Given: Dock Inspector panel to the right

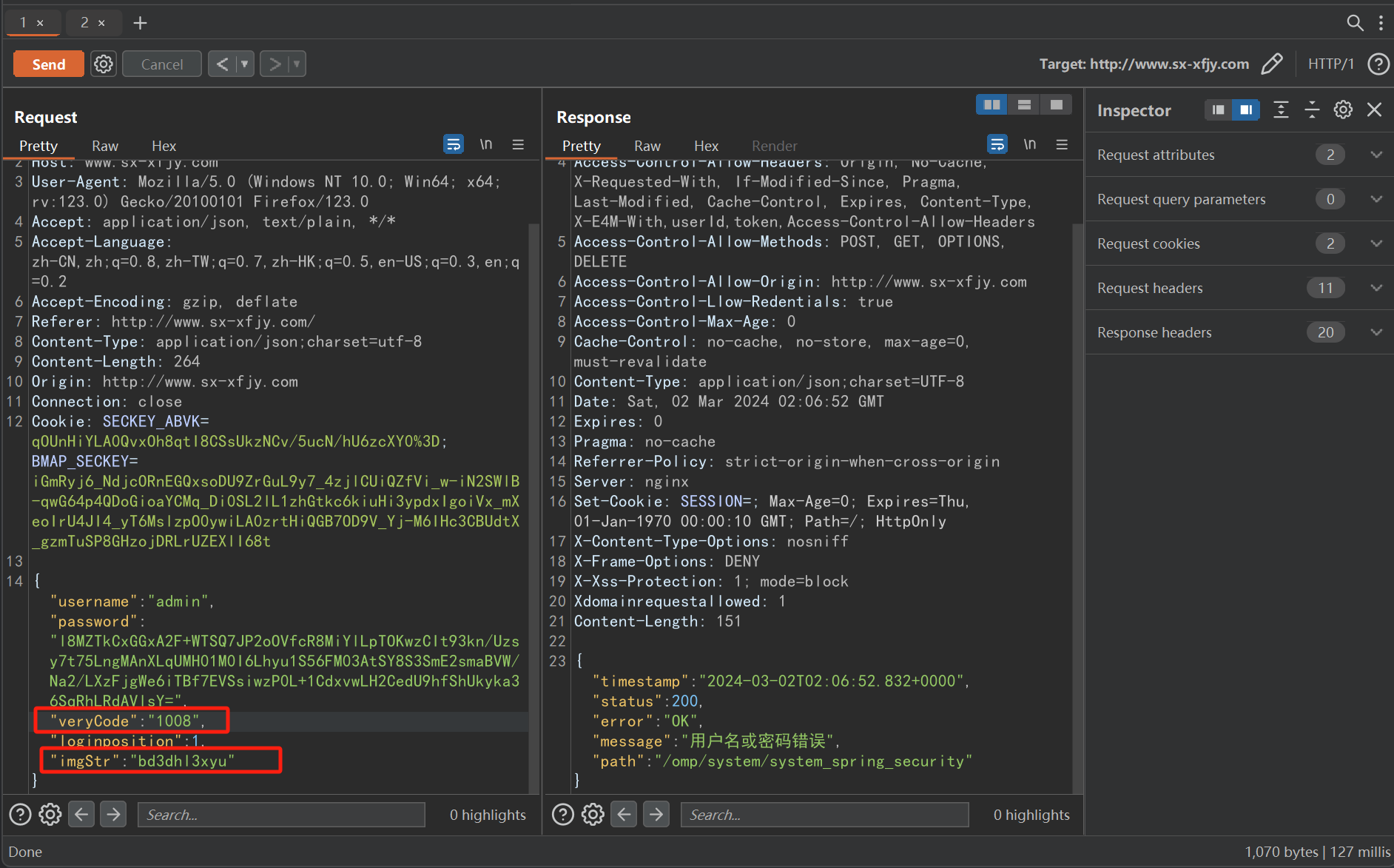Looking at the screenshot, I should tap(1246, 110).
